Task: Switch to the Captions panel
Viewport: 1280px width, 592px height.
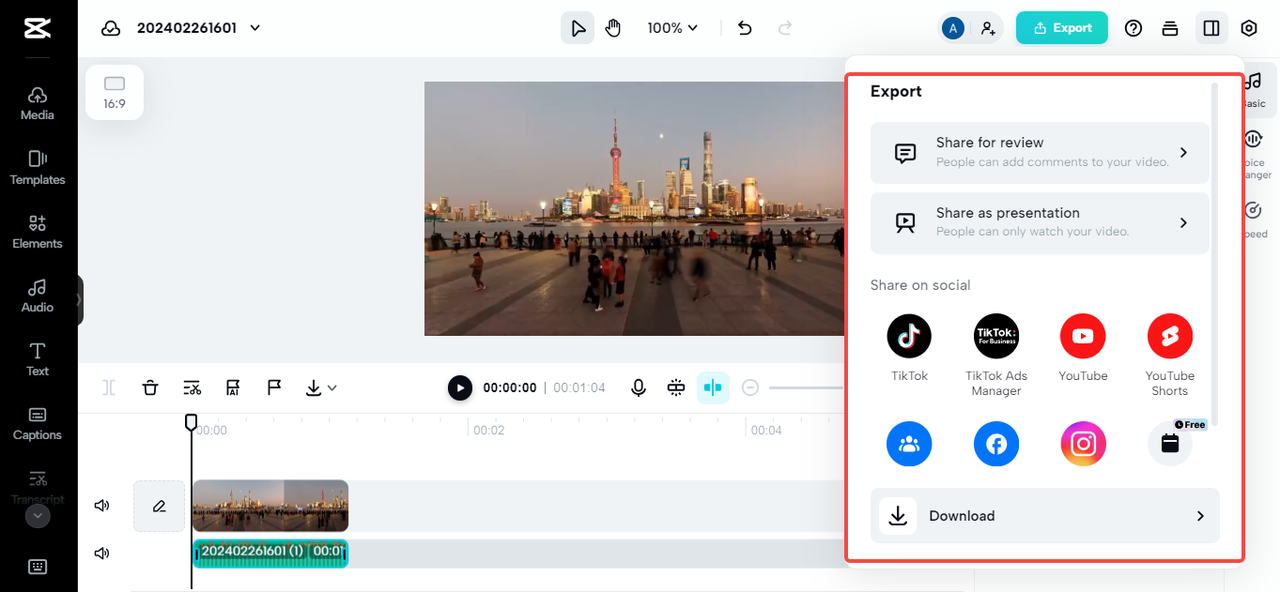Action: pyautogui.click(x=37, y=422)
